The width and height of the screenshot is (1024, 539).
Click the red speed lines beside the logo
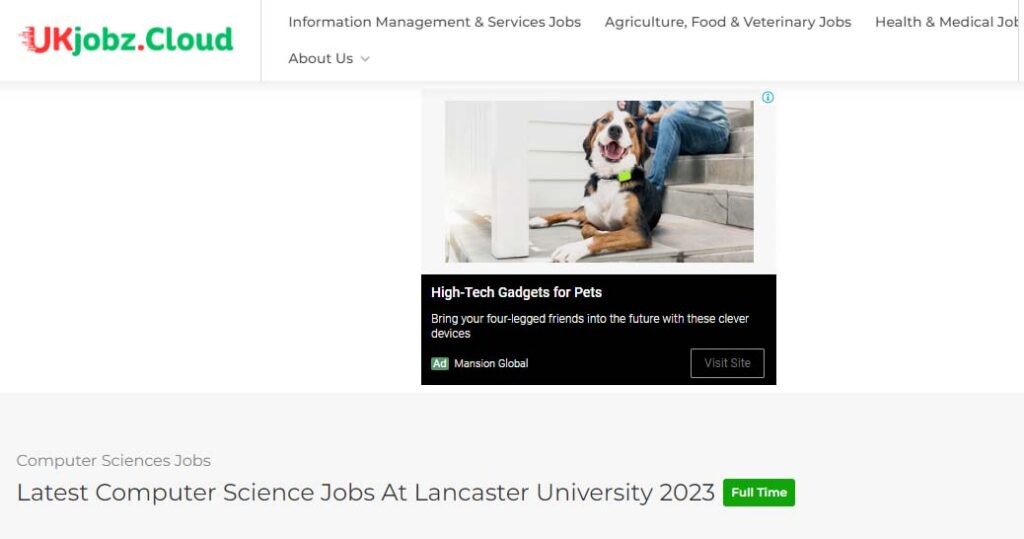[24, 40]
